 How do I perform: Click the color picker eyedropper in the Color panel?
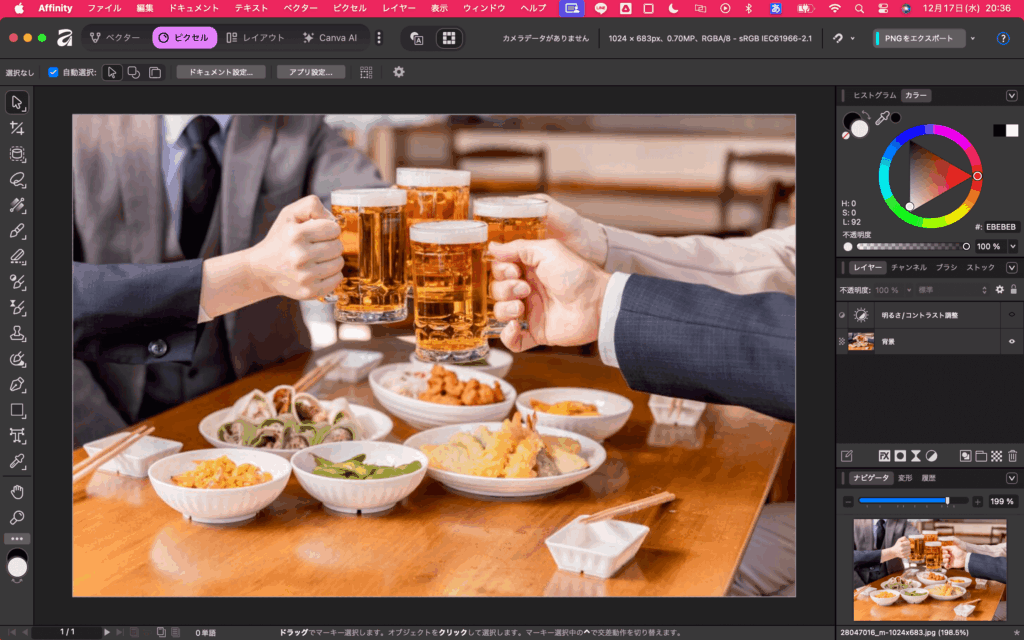[x=883, y=118]
